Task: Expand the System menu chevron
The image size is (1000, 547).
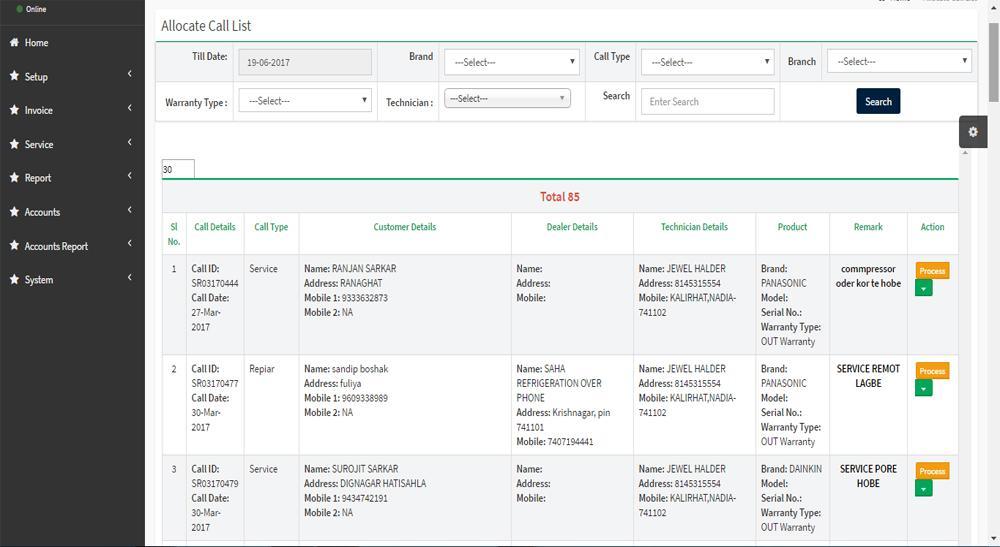Action: click(129, 277)
